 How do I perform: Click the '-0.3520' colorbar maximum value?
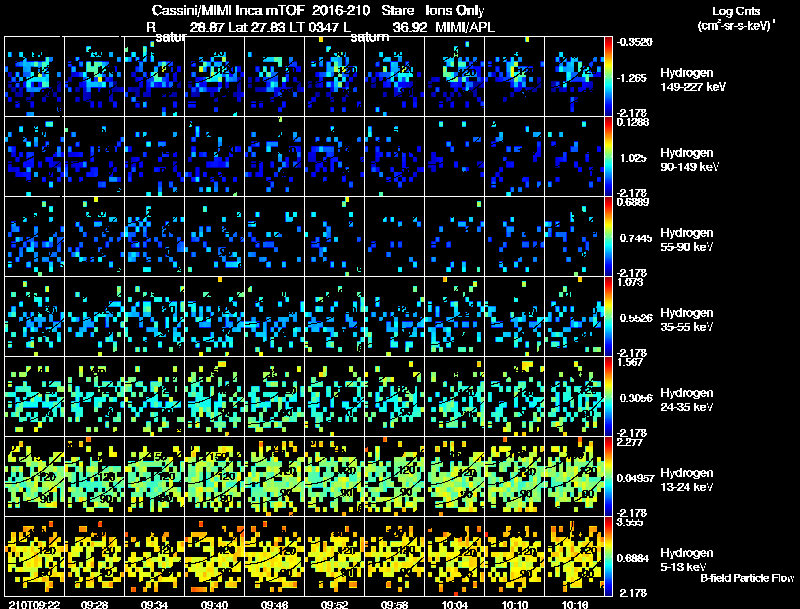click(x=635, y=42)
